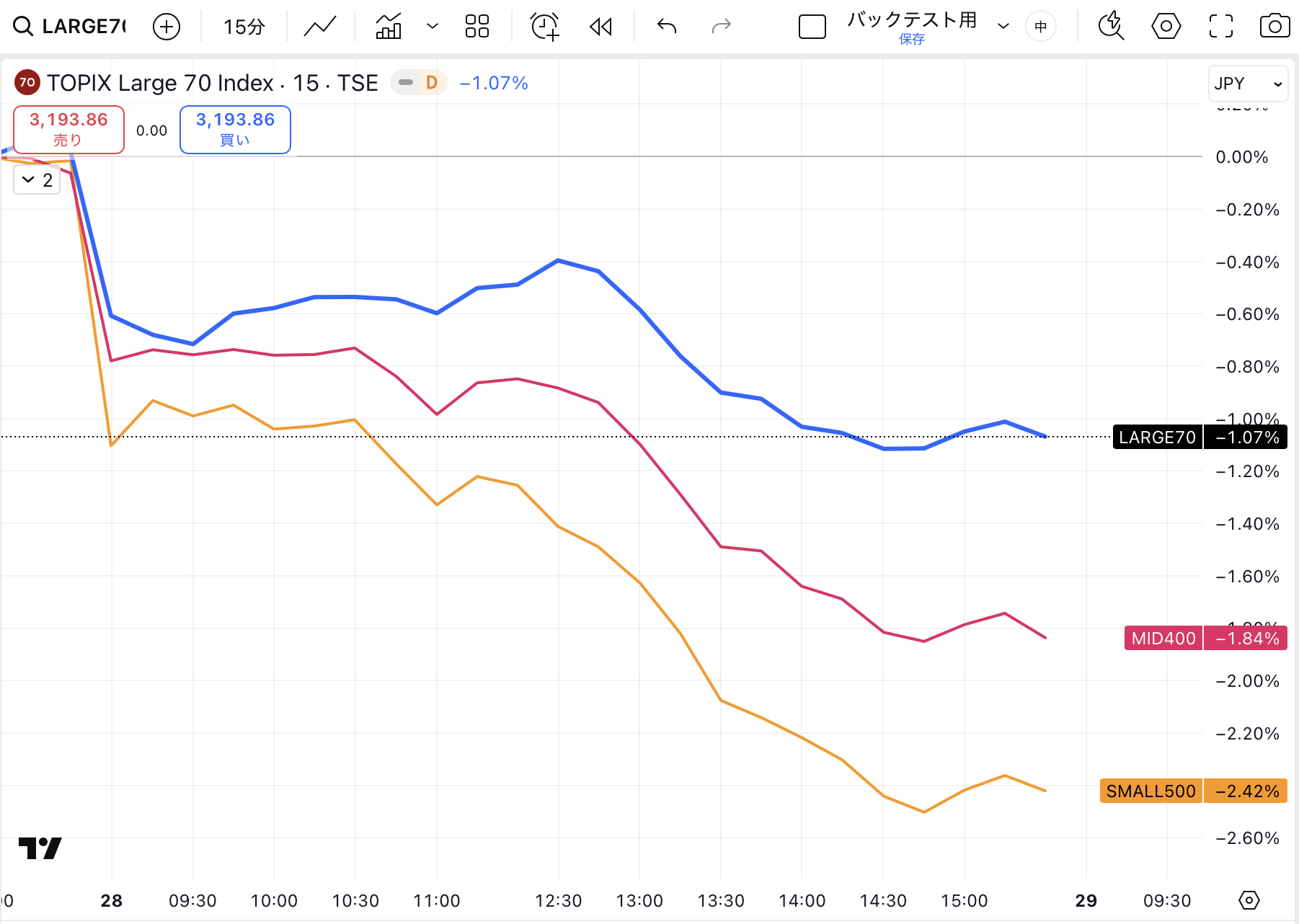
Task: Click the red 売り sell button 3,193.86
Action: click(x=69, y=130)
